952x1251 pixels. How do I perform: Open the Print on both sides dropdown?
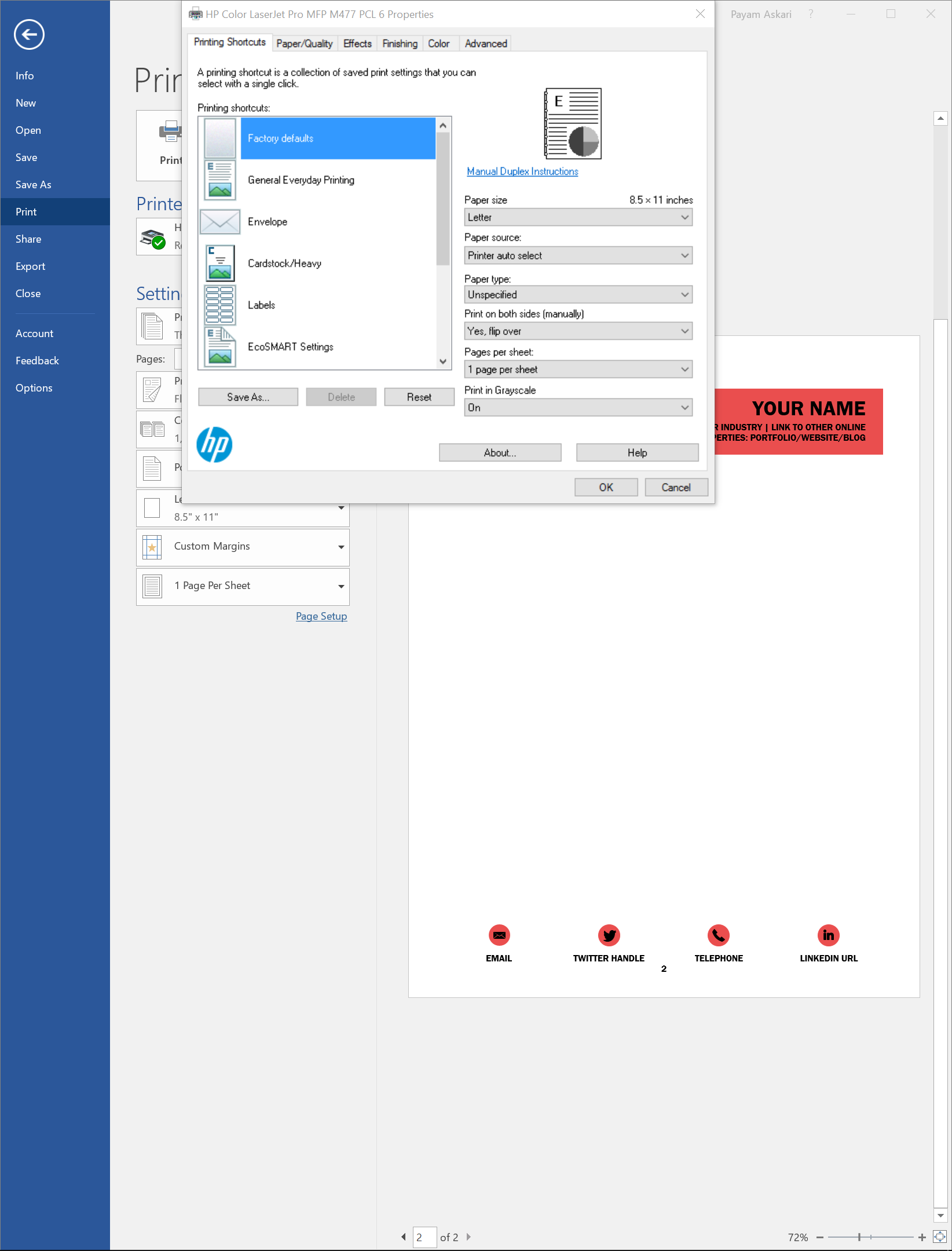pyautogui.click(x=578, y=331)
